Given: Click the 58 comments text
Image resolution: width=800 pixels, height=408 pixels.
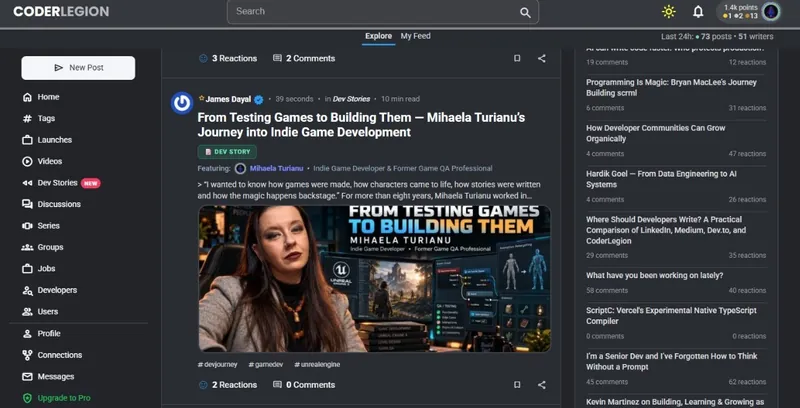Looking at the screenshot, I should [x=607, y=291].
